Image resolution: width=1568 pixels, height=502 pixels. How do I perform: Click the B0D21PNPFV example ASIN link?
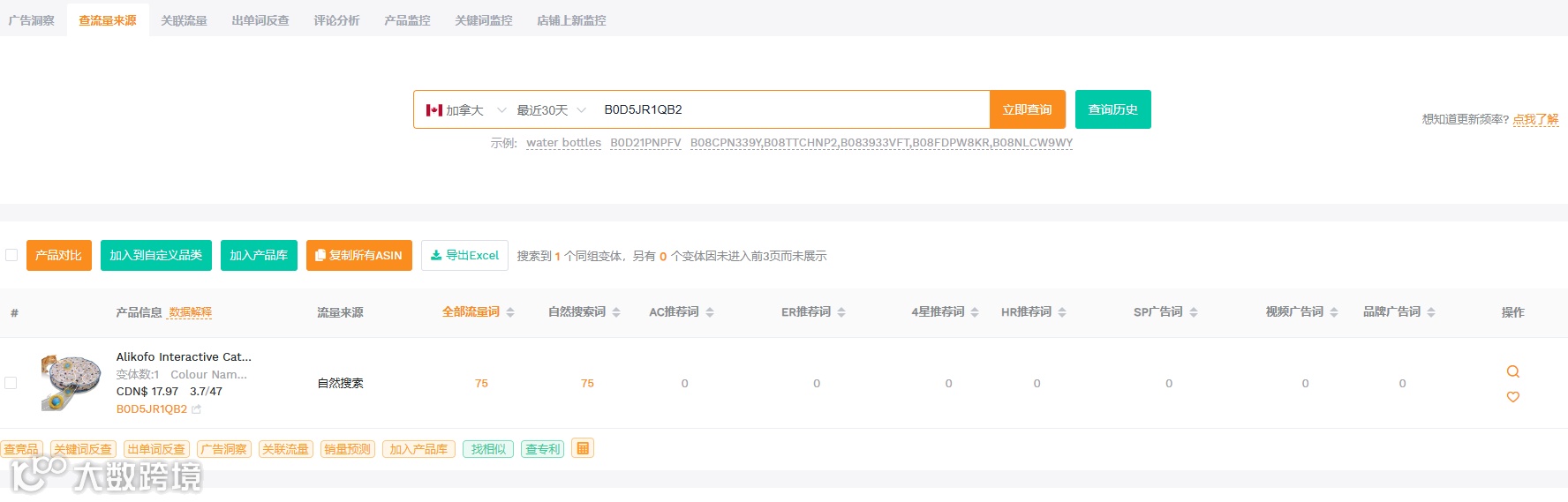click(645, 143)
